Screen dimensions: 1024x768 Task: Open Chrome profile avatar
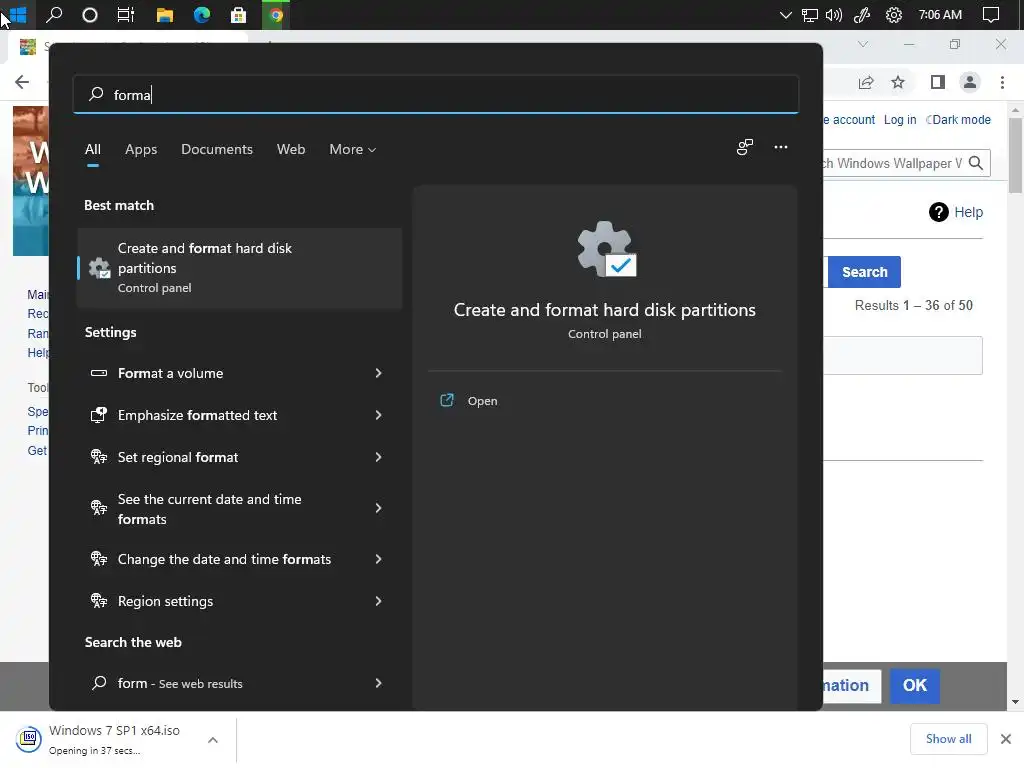click(970, 82)
